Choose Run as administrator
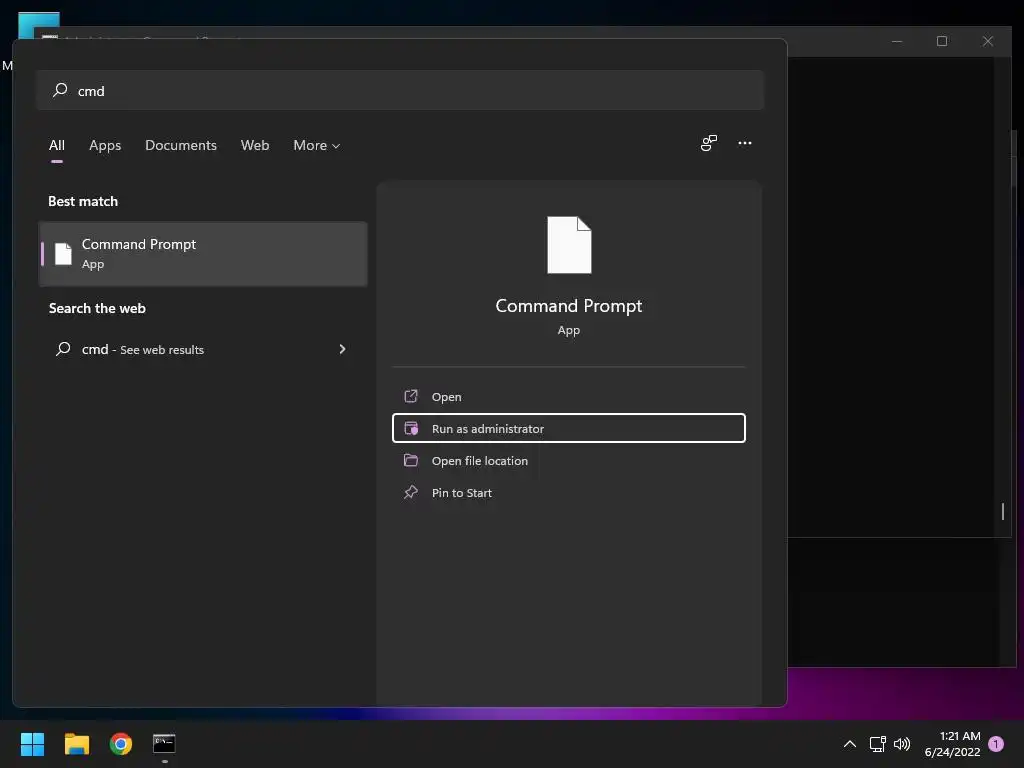This screenshot has width=1024, height=768. pos(568,428)
